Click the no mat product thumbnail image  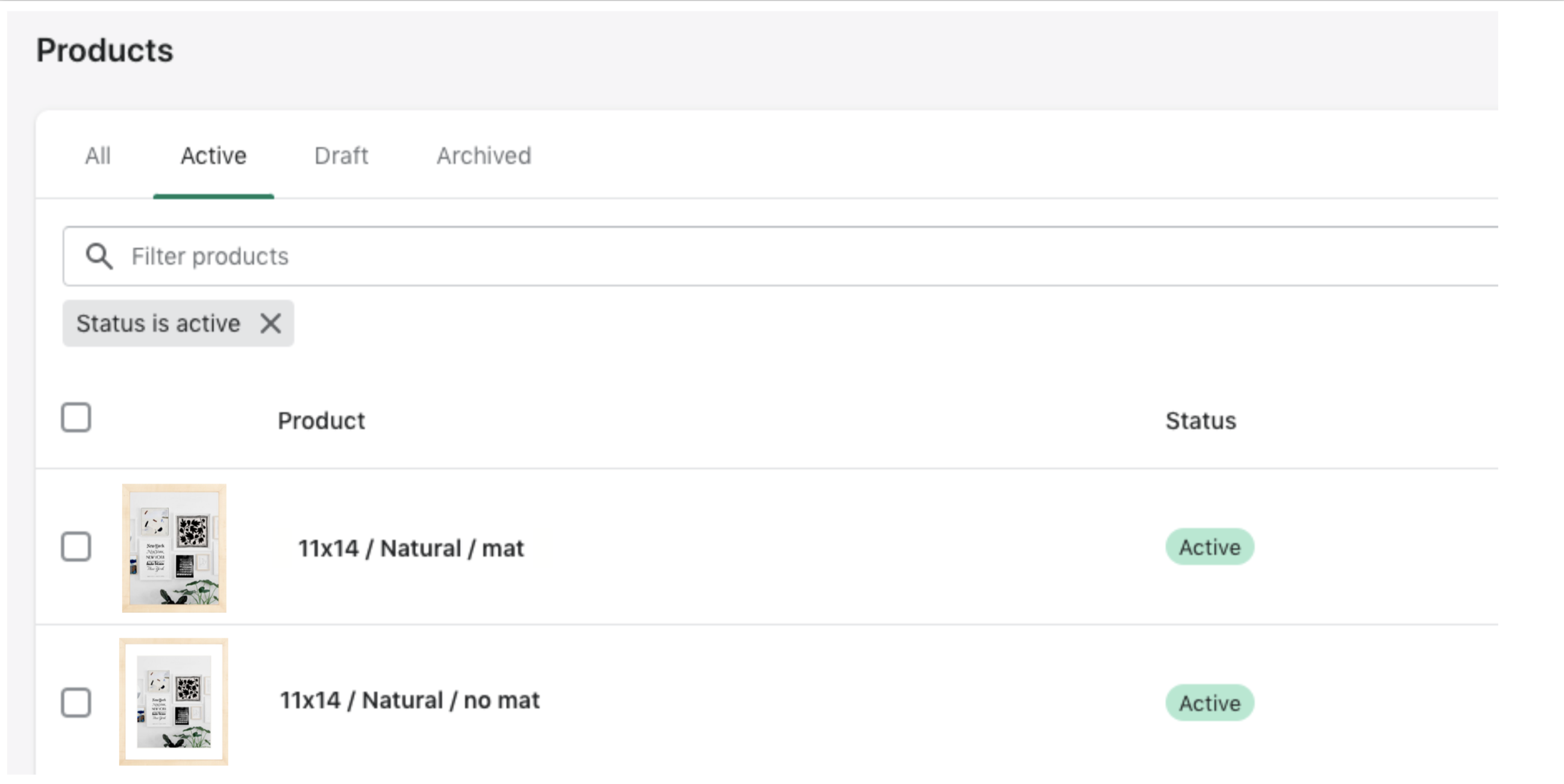pyautogui.click(x=174, y=702)
